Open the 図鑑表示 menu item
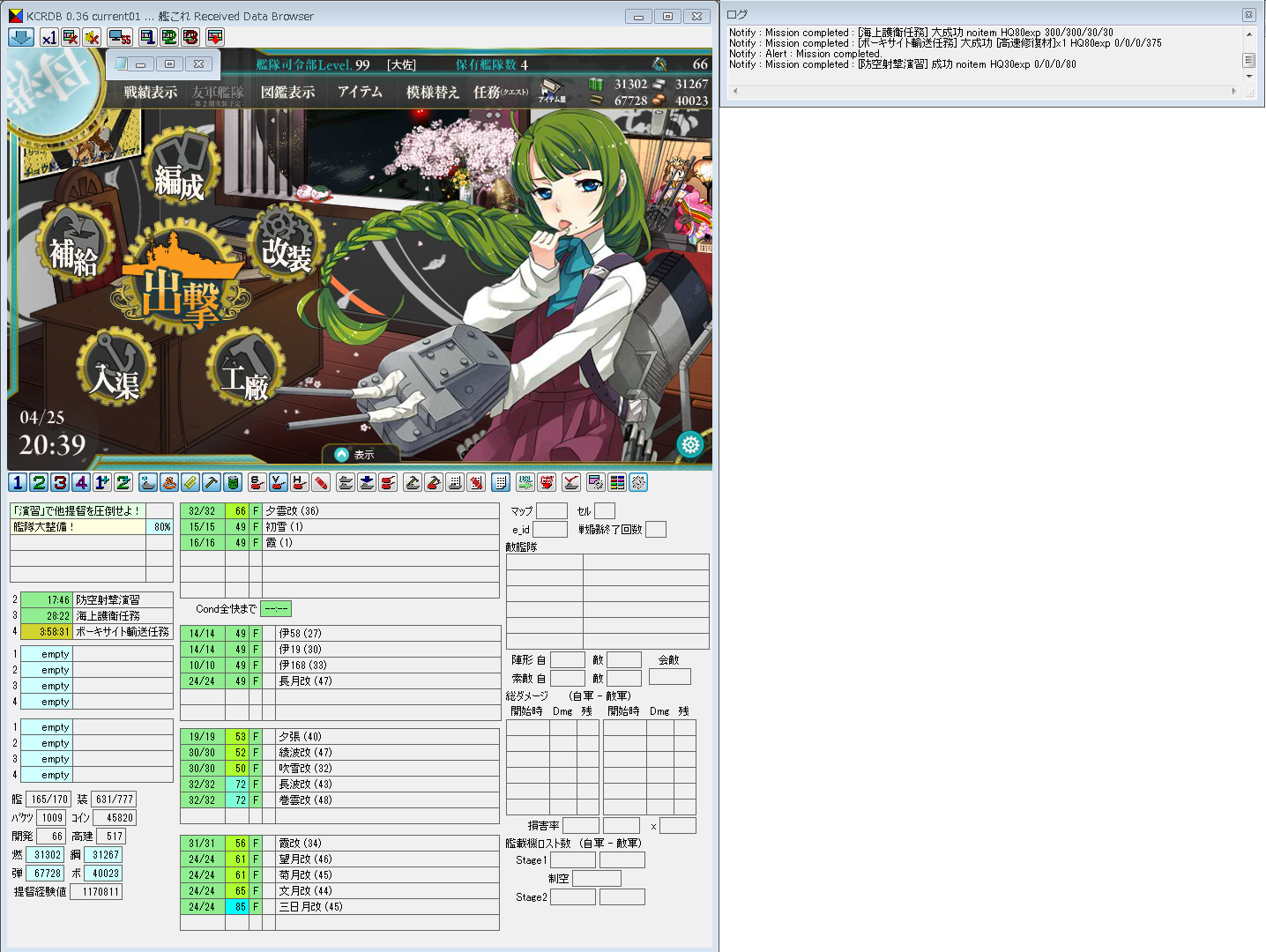 [x=288, y=93]
